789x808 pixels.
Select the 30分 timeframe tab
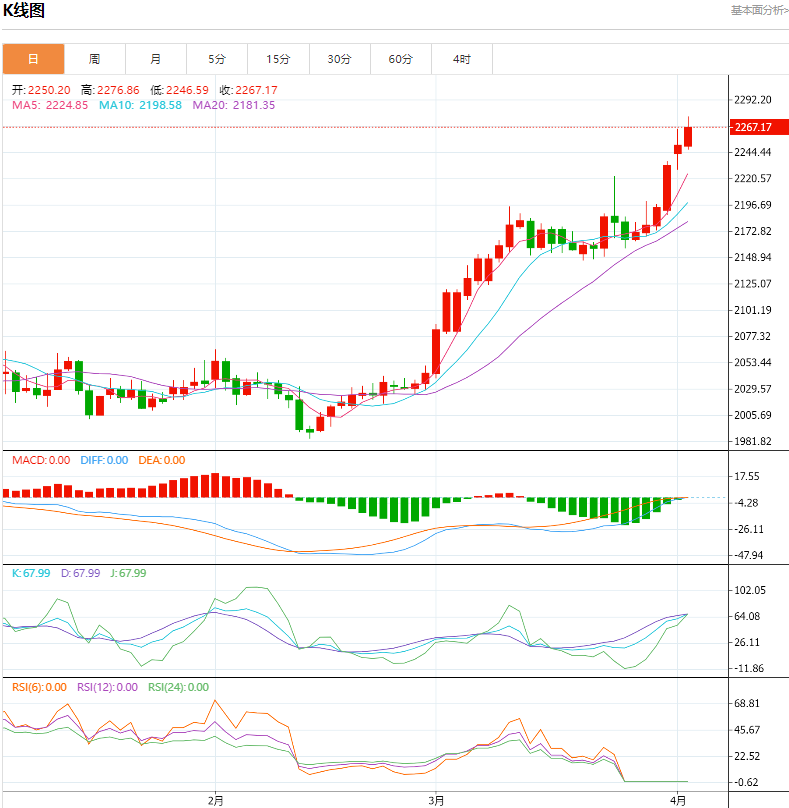(x=339, y=60)
